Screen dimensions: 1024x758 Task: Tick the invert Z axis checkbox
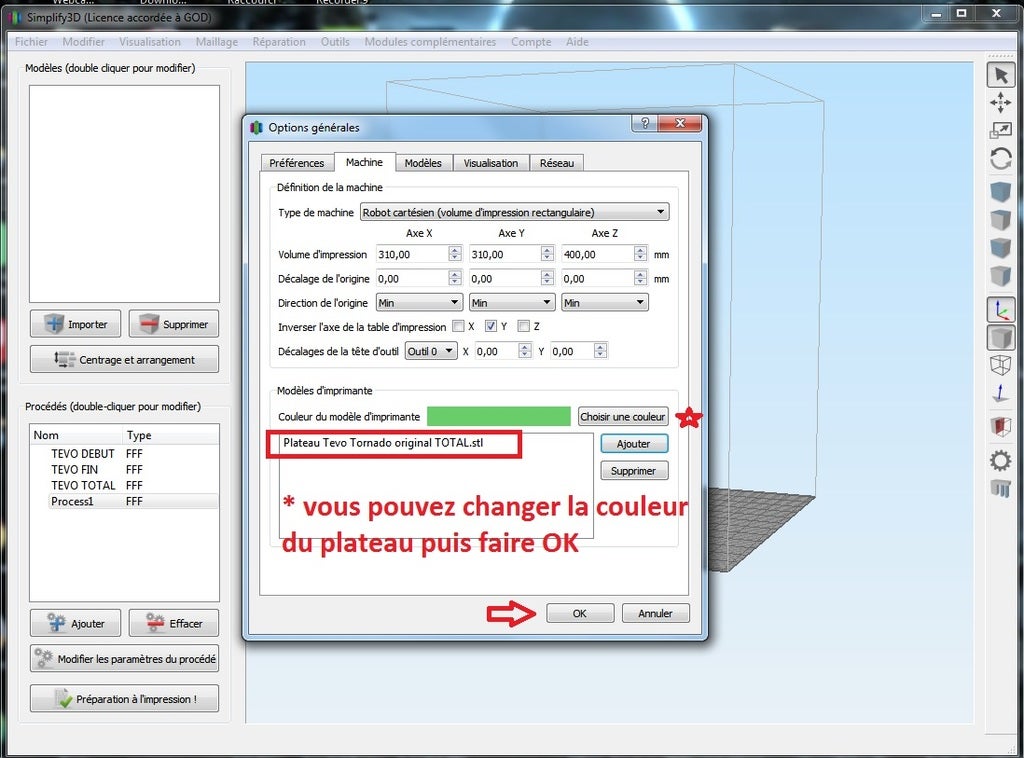coord(523,326)
